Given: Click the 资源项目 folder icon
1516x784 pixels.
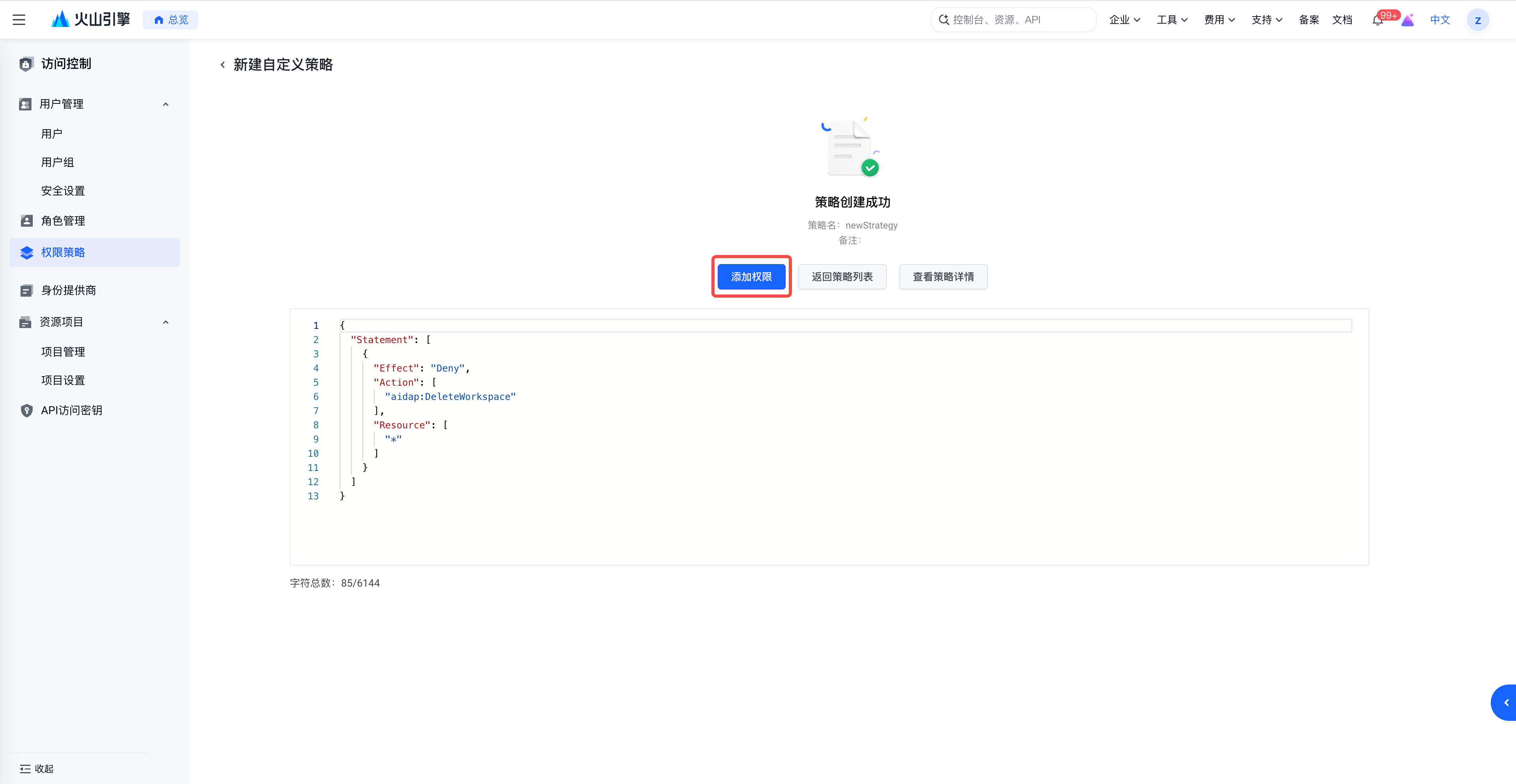Looking at the screenshot, I should coord(25,322).
